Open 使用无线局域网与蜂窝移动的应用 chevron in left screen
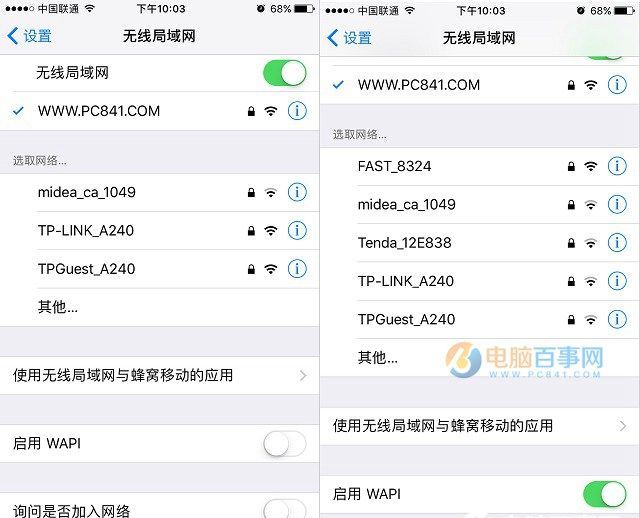The width and height of the screenshot is (640, 518). [303, 376]
